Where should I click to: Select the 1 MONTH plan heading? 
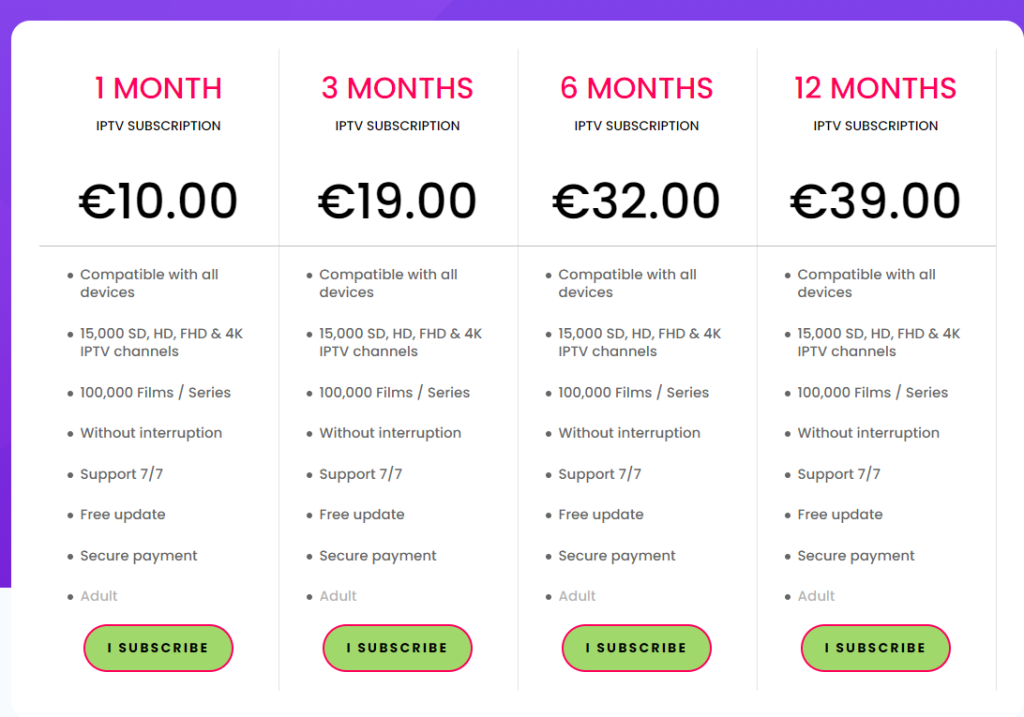[x=158, y=88]
